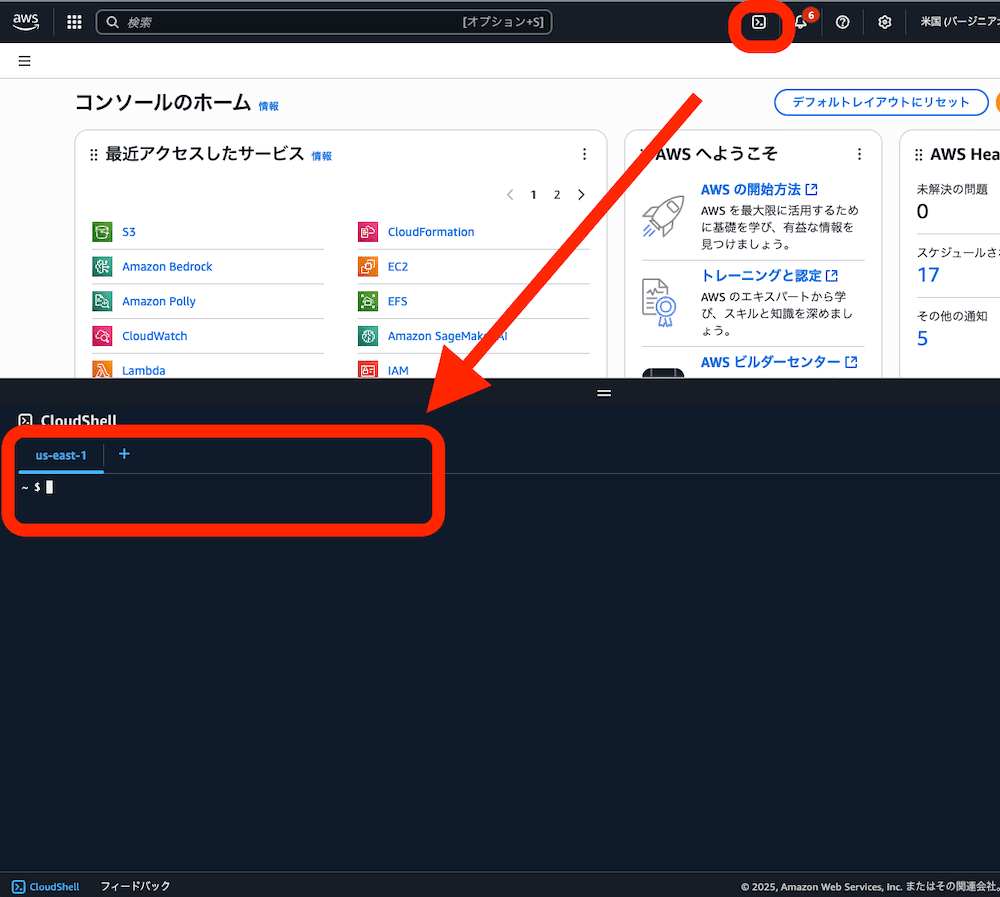The width and height of the screenshot is (1000, 897).
Task: Open the Amazon Polly link
Action: point(159,301)
